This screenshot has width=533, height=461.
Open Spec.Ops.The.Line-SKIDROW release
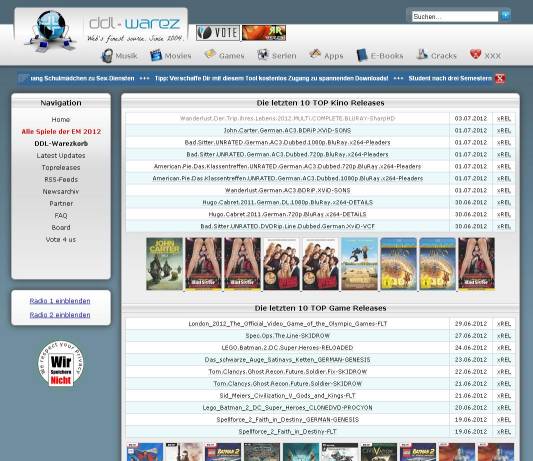[288, 336]
